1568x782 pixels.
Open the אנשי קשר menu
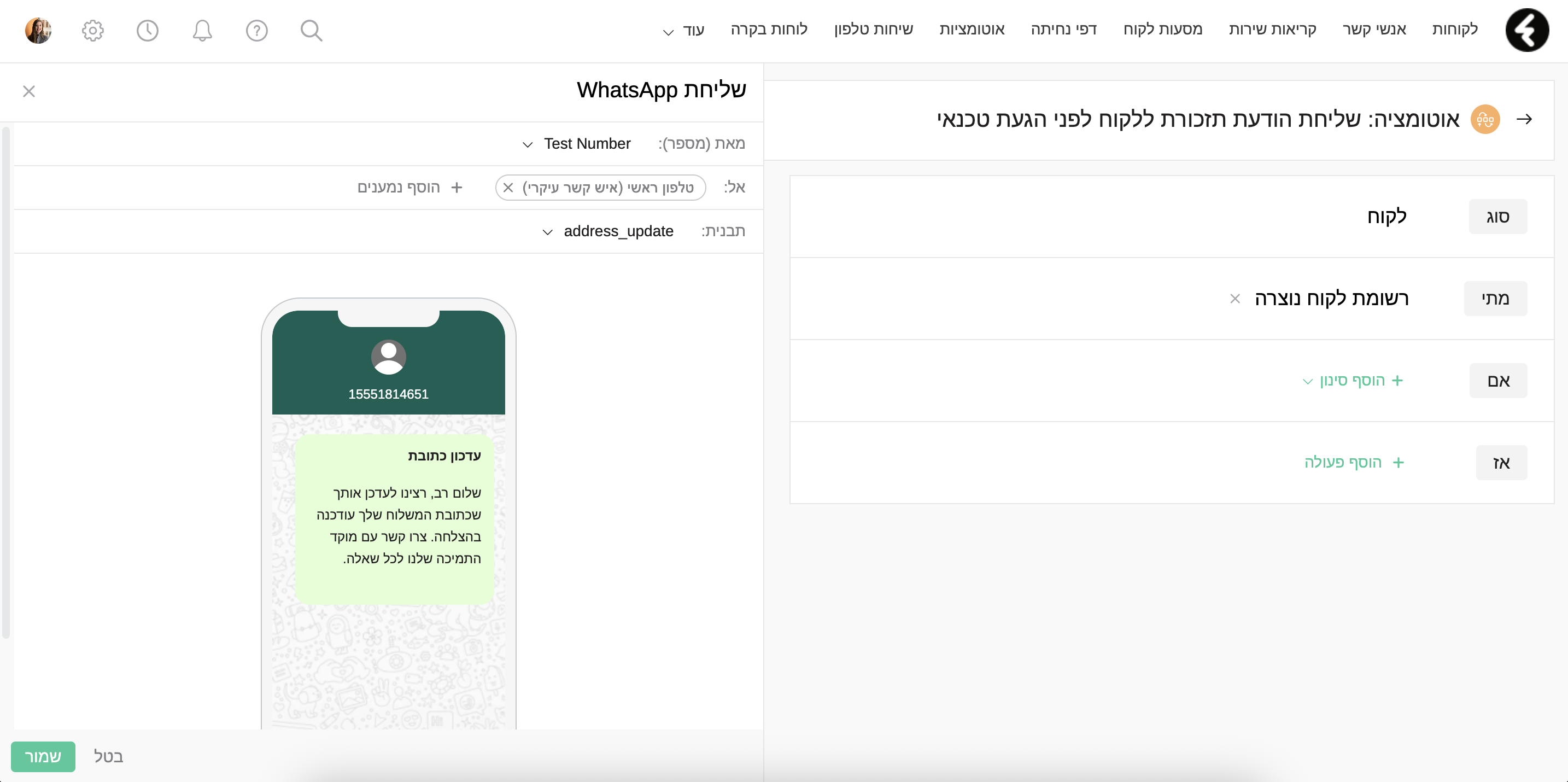tap(1374, 29)
